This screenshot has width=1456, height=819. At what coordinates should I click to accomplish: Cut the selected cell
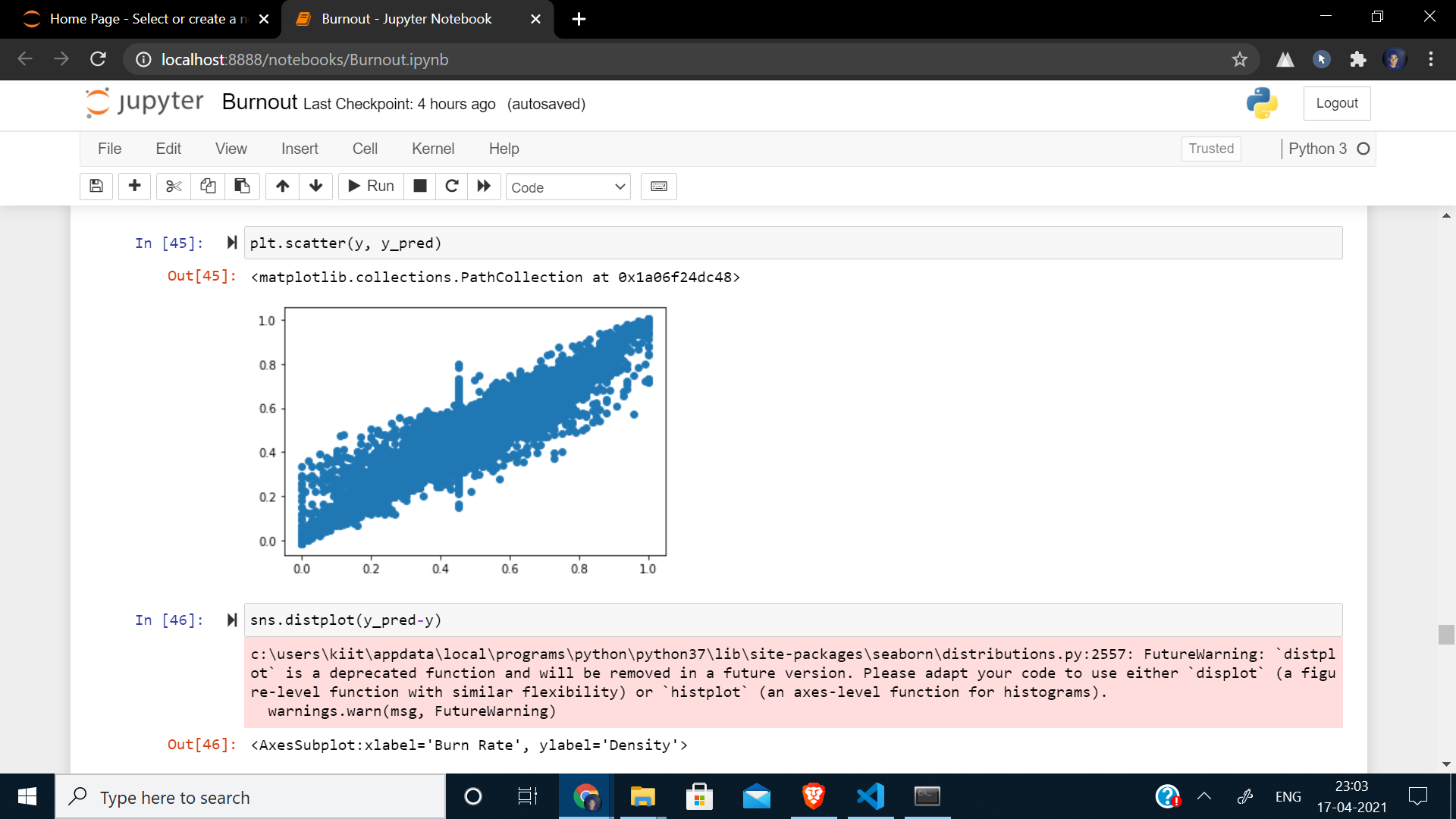[x=173, y=187]
